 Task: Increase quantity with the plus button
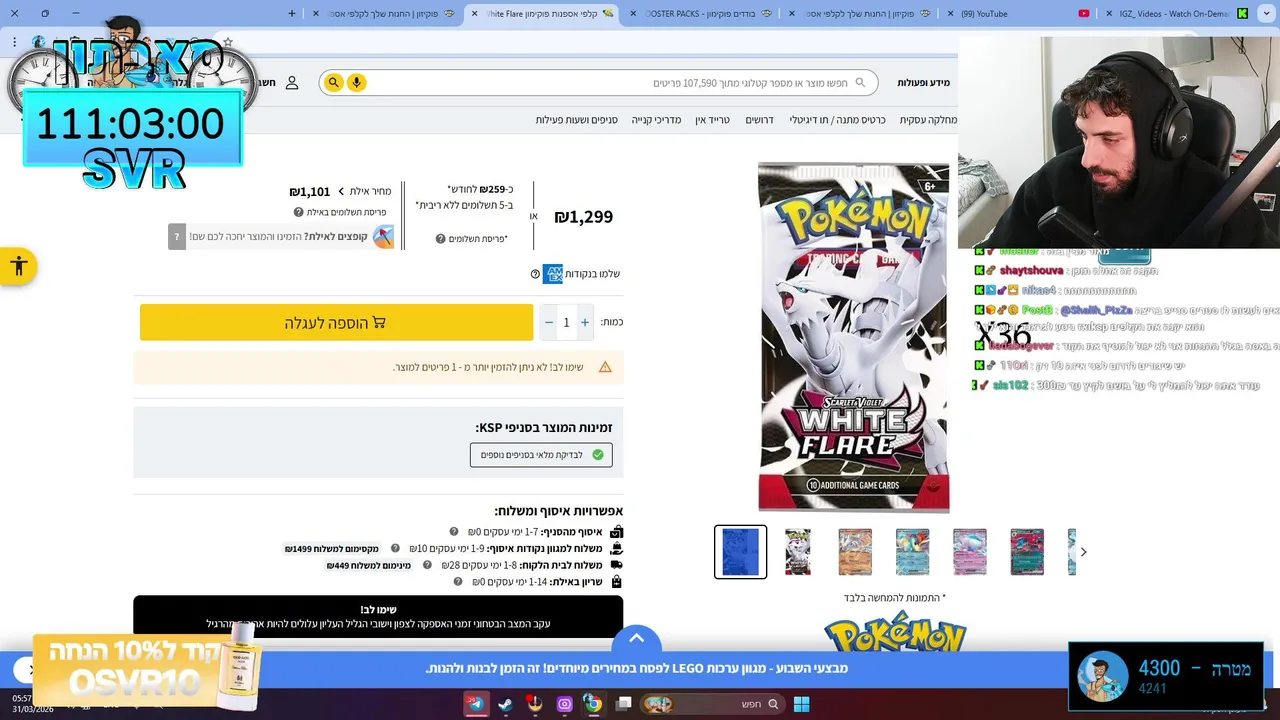point(585,322)
